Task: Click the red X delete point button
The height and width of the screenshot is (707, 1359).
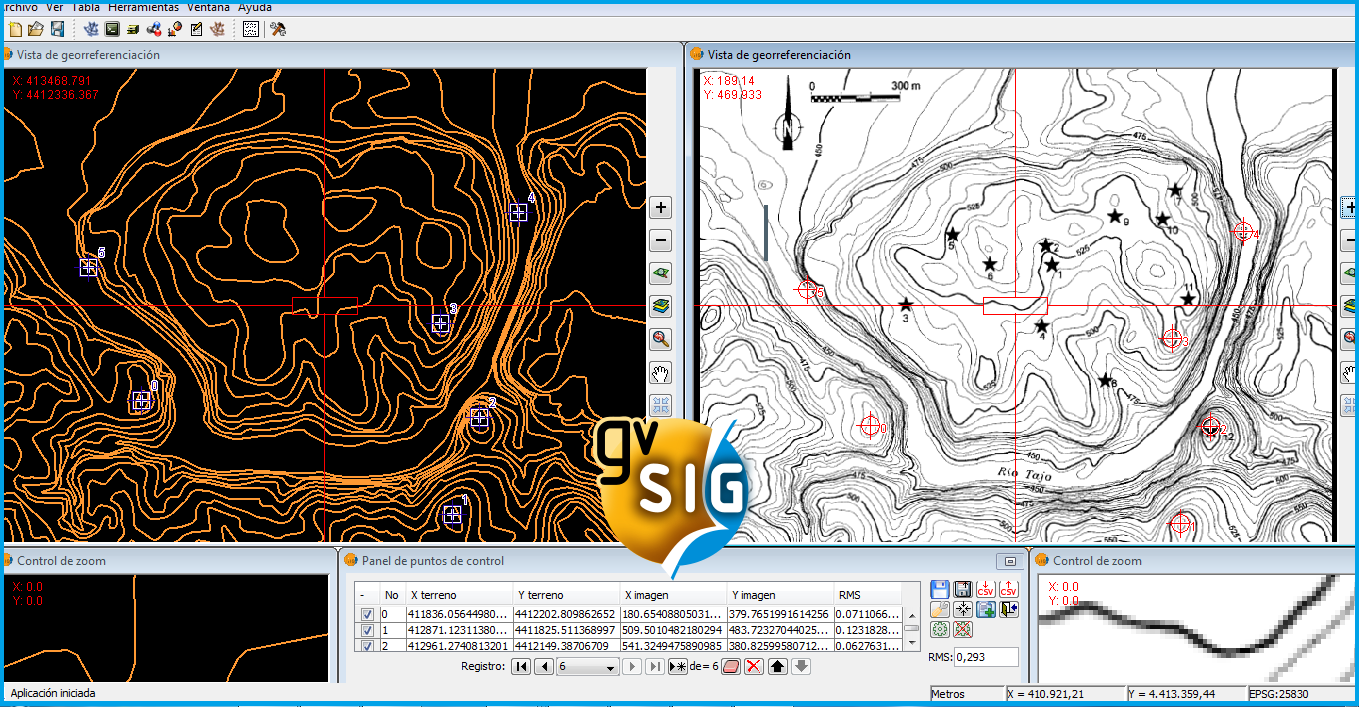Action: tap(754, 667)
